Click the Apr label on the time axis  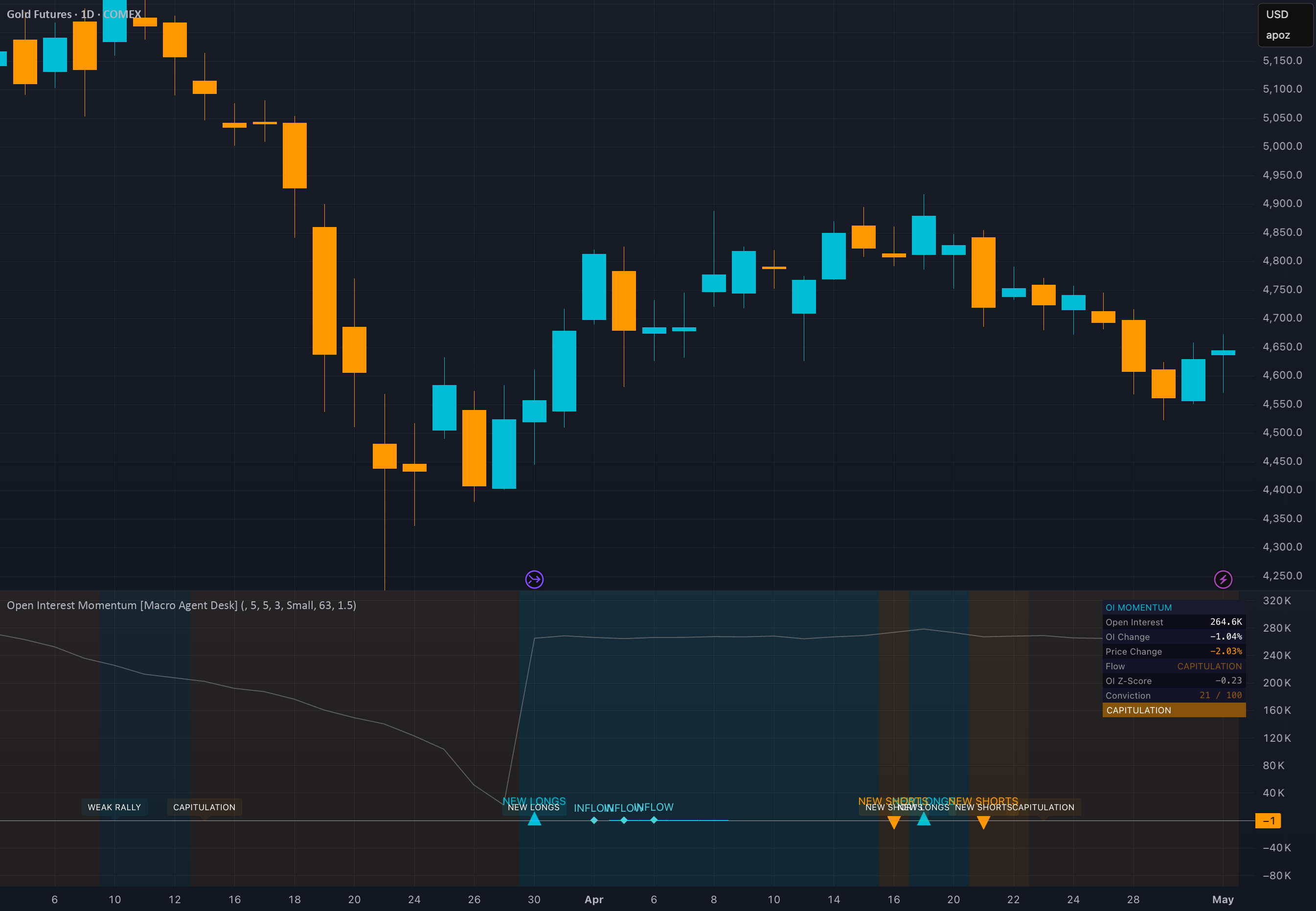pyautogui.click(x=593, y=900)
